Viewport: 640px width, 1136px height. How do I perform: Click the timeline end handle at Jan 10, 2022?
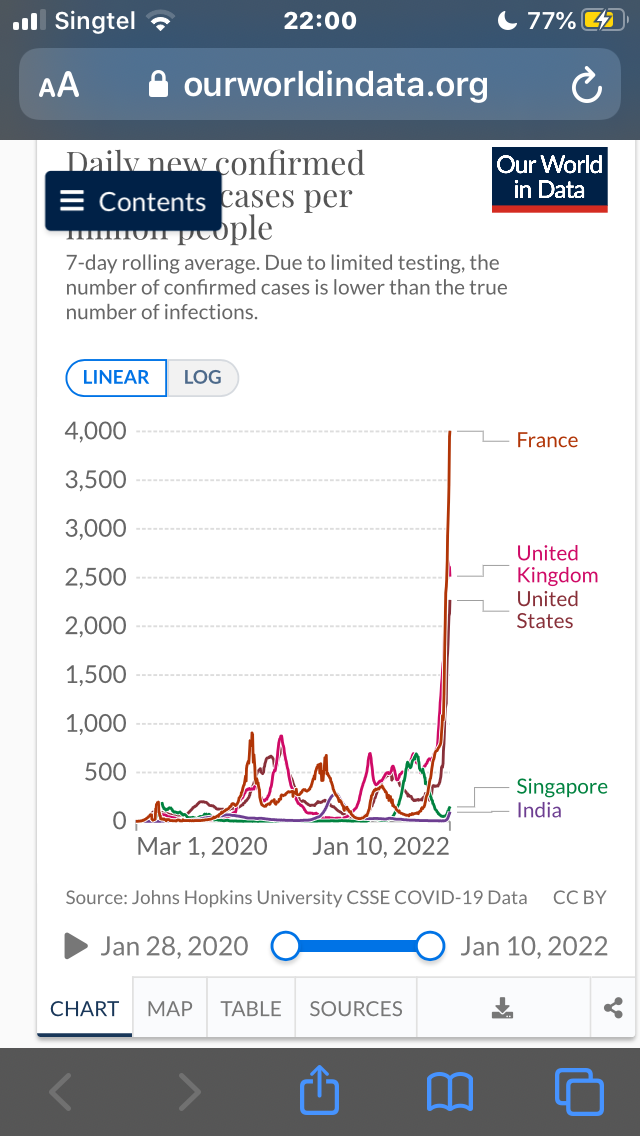click(431, 945)
